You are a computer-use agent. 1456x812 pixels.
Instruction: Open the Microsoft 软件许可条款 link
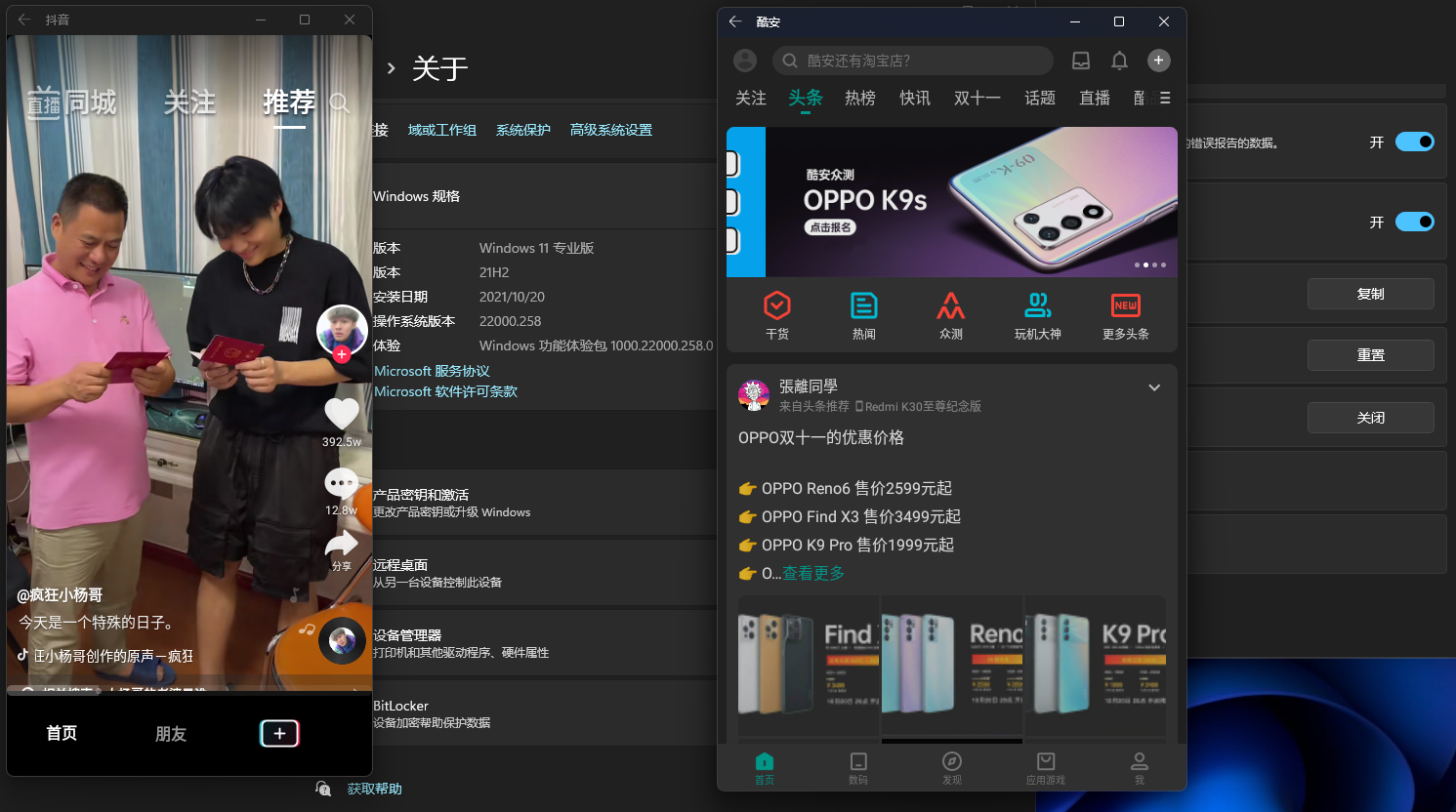pos(445,389)
